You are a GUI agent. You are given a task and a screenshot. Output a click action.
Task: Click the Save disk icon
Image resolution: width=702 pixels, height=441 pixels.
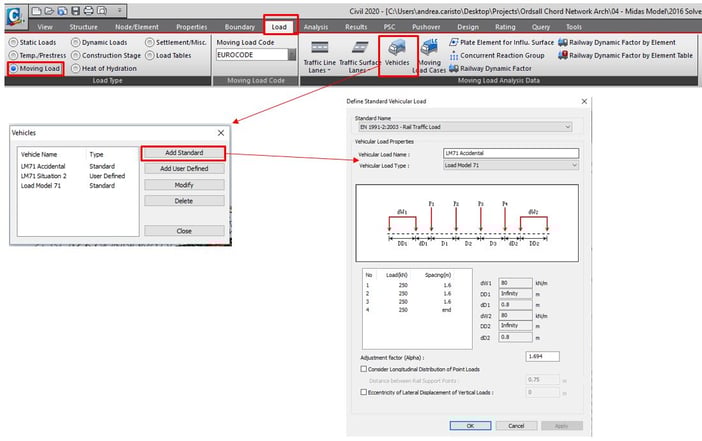[x=76, y=10]
